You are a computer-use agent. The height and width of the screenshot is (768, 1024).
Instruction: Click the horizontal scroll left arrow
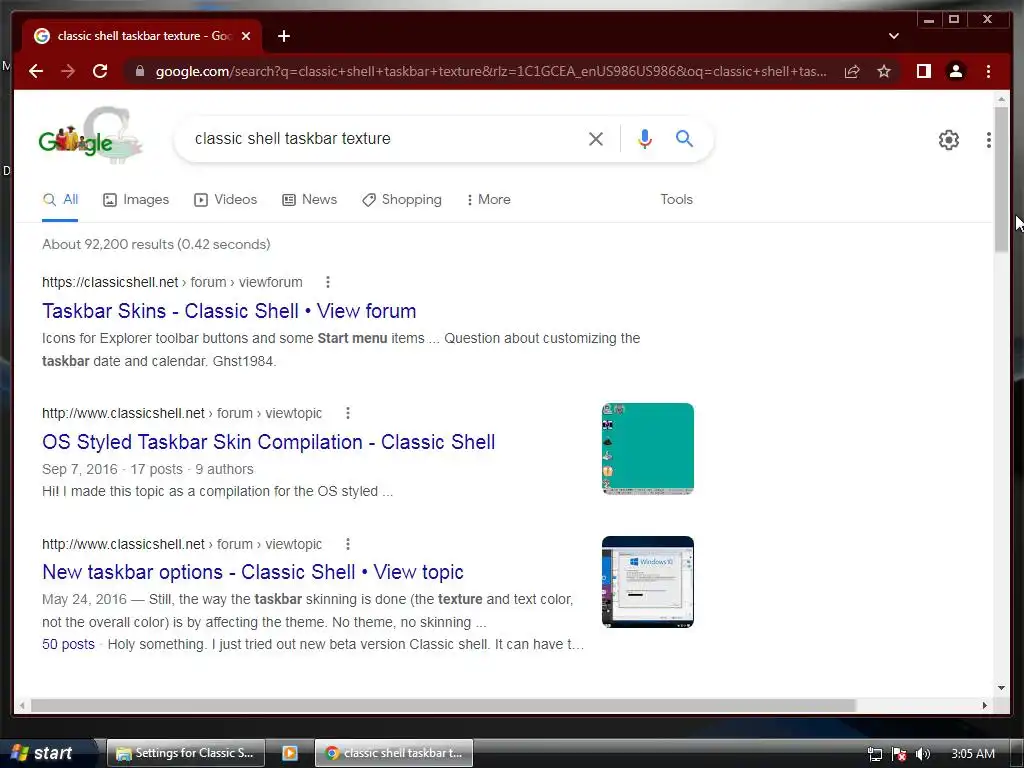[x=22, y=706]
